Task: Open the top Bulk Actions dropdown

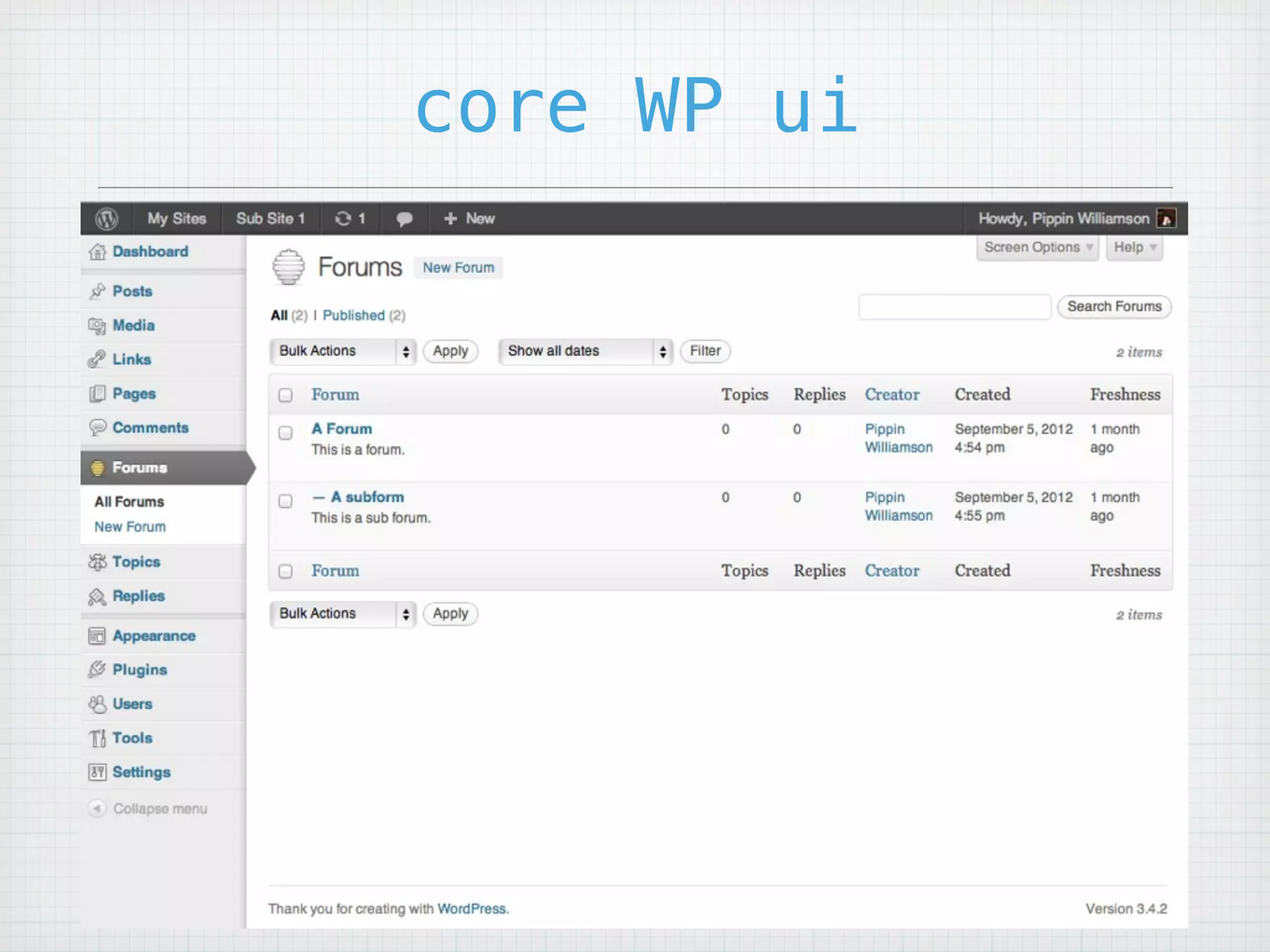Action: click(x=343, y=351)
